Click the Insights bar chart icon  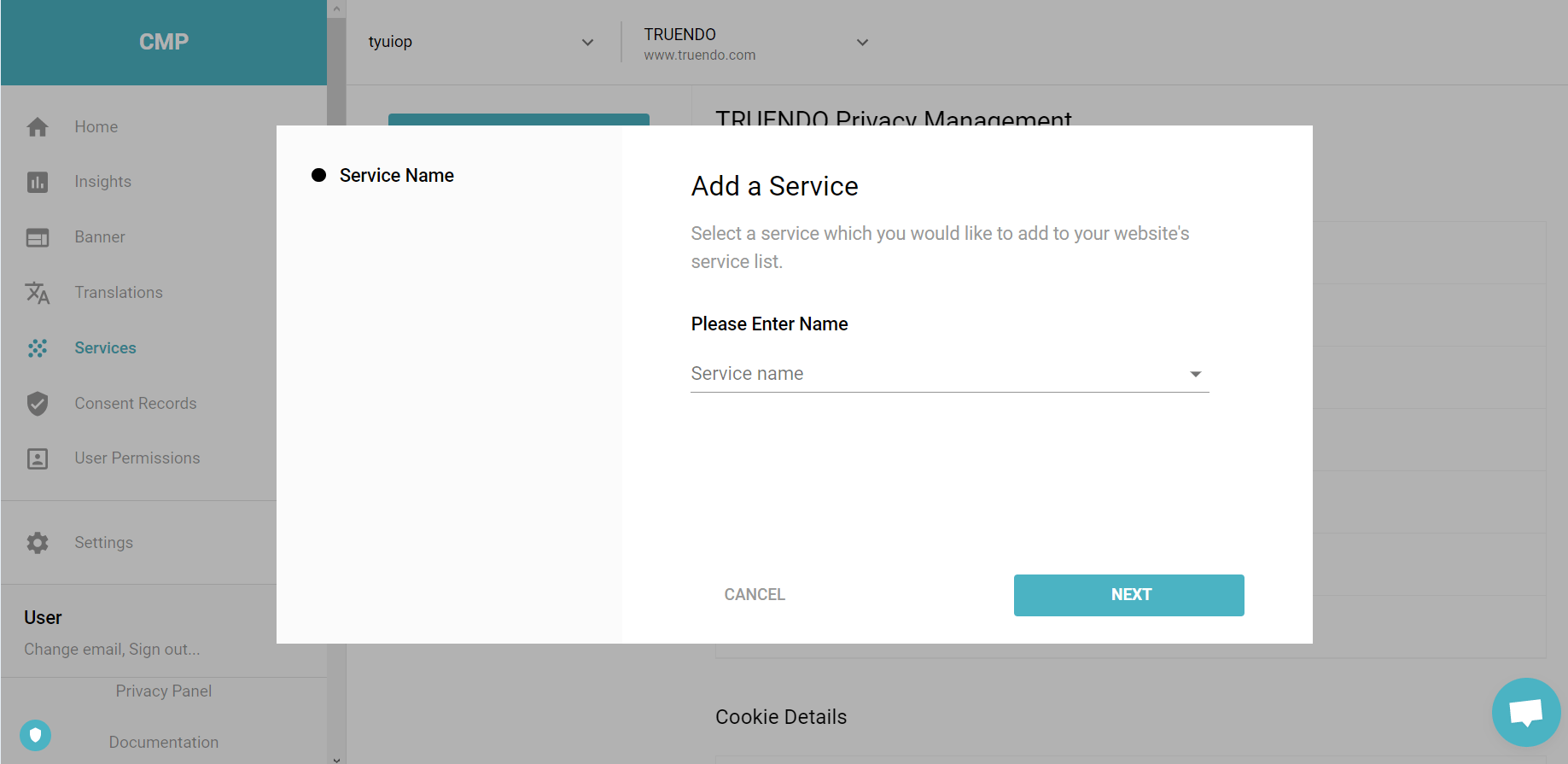38,182
